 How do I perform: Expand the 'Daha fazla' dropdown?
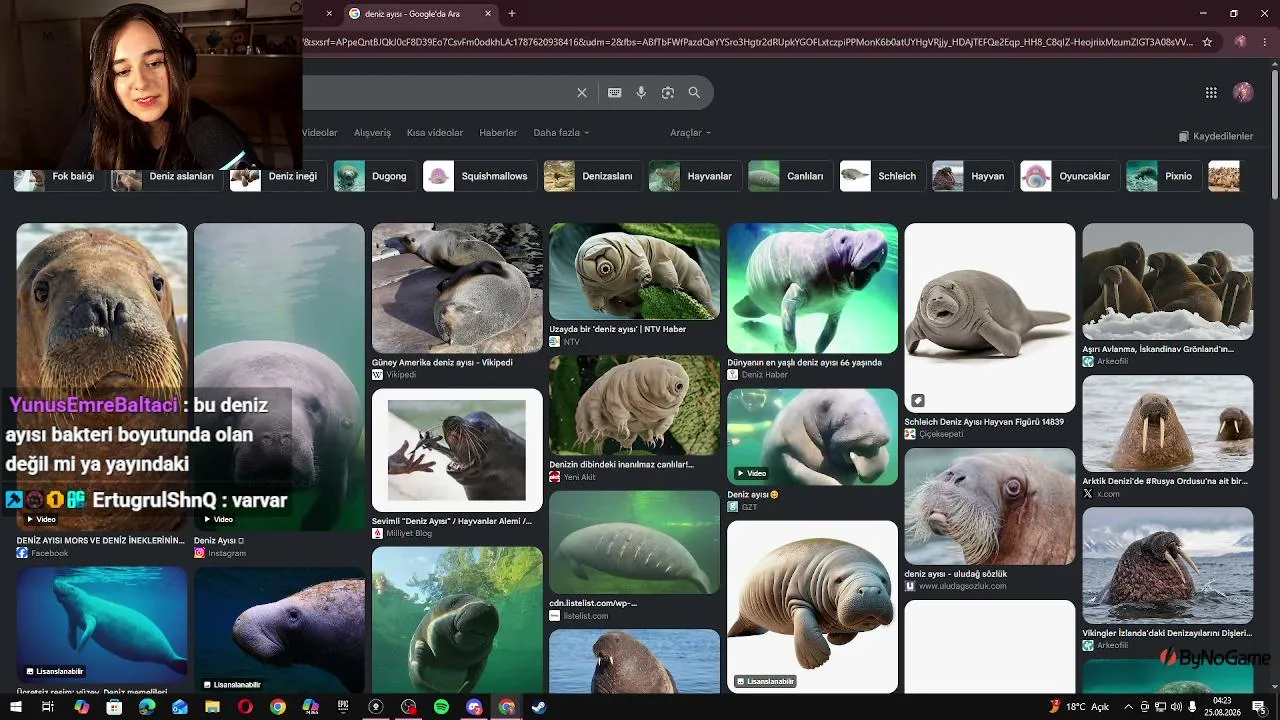pyautogui.click(x=561, y=133)
